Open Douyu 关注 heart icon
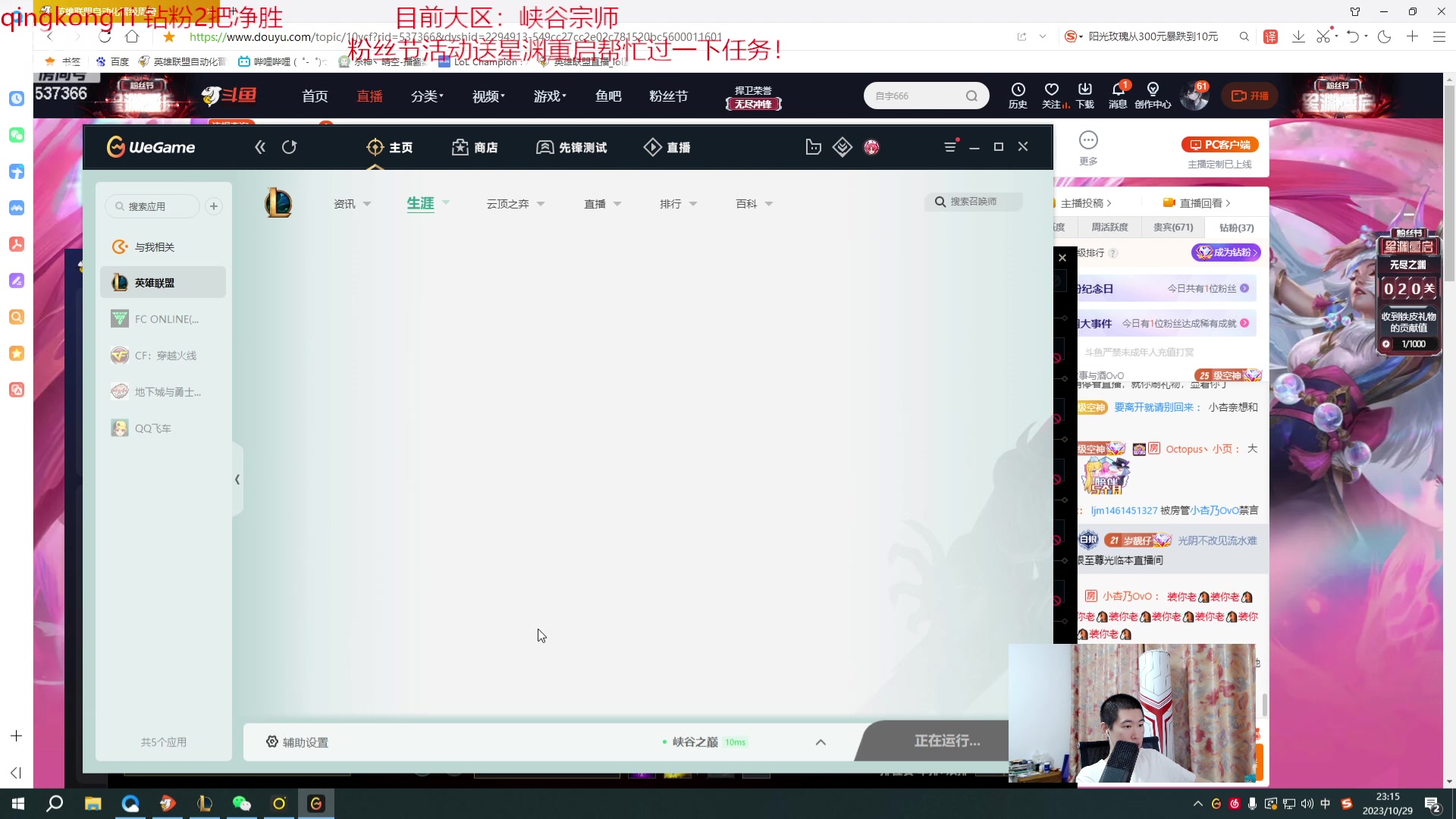The height and width of the screenshot is (819, 1456). [1052, 96]
